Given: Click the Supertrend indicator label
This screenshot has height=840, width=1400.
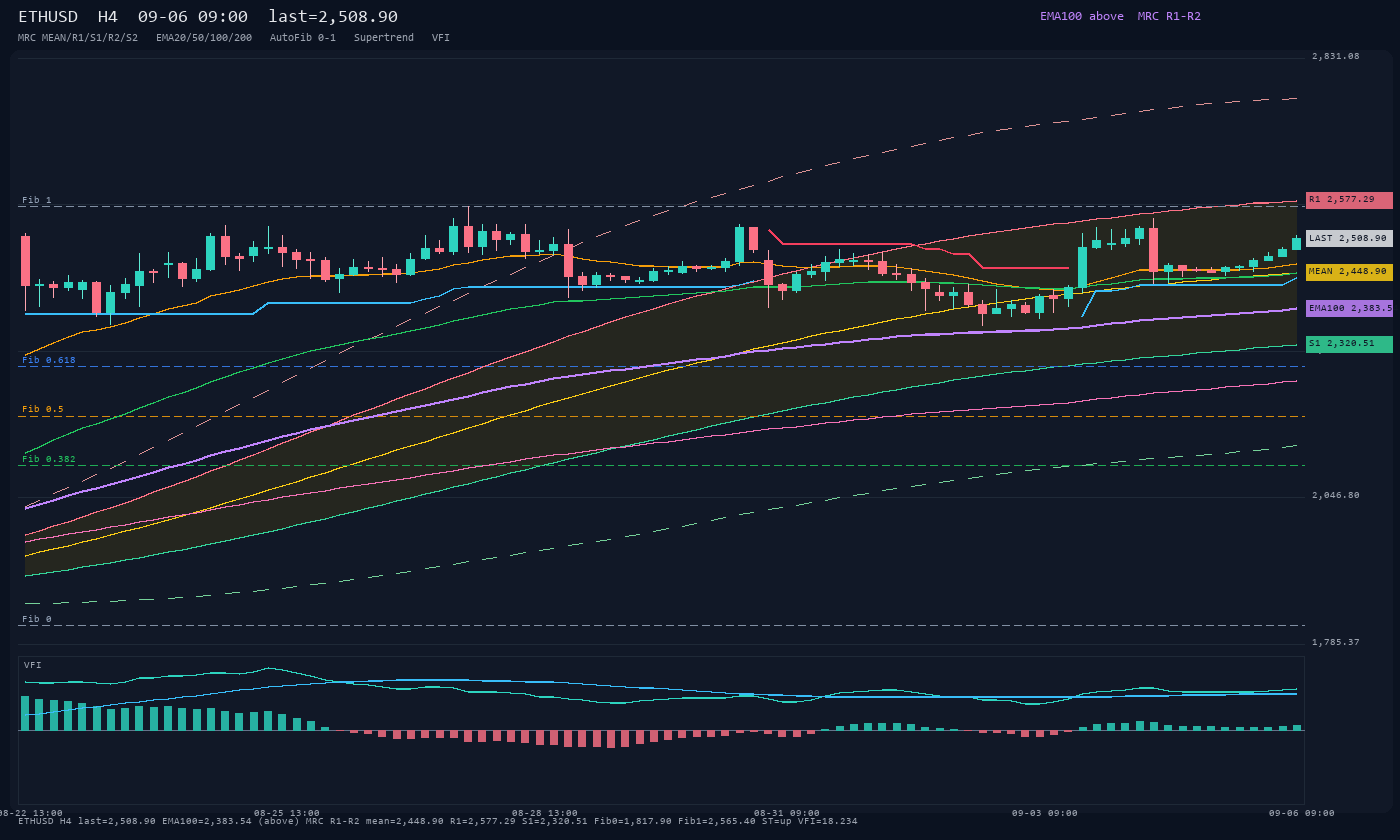Looking at the screenshot, I should pos(384,37).
